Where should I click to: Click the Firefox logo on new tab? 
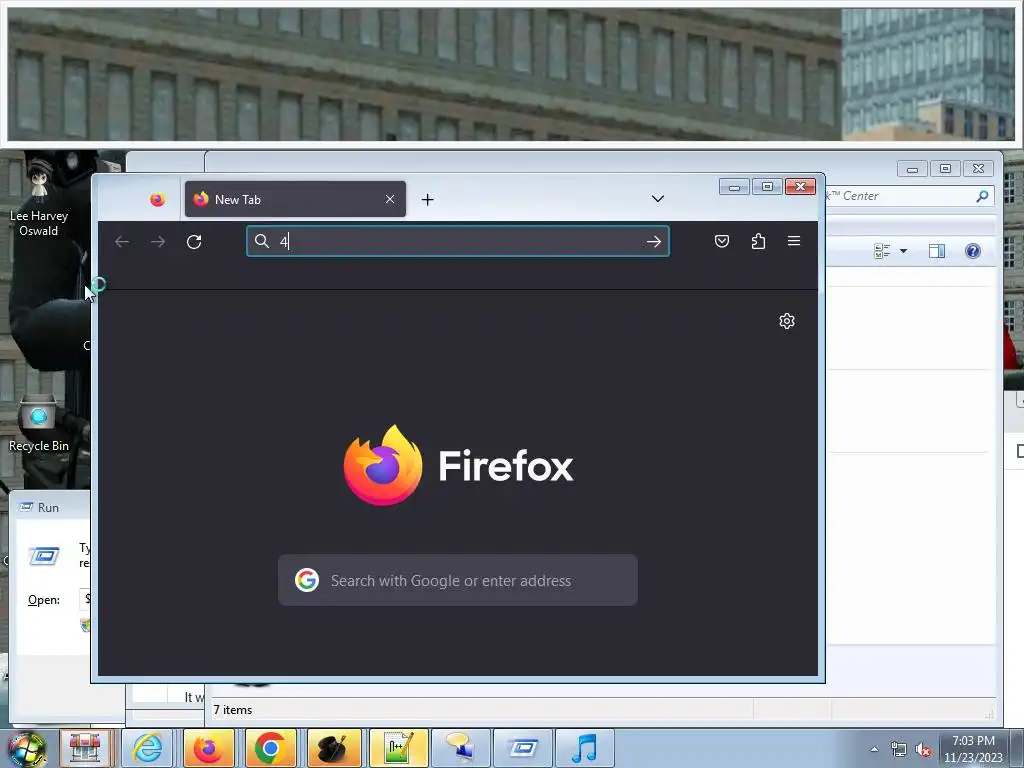[x=383, y=465]
